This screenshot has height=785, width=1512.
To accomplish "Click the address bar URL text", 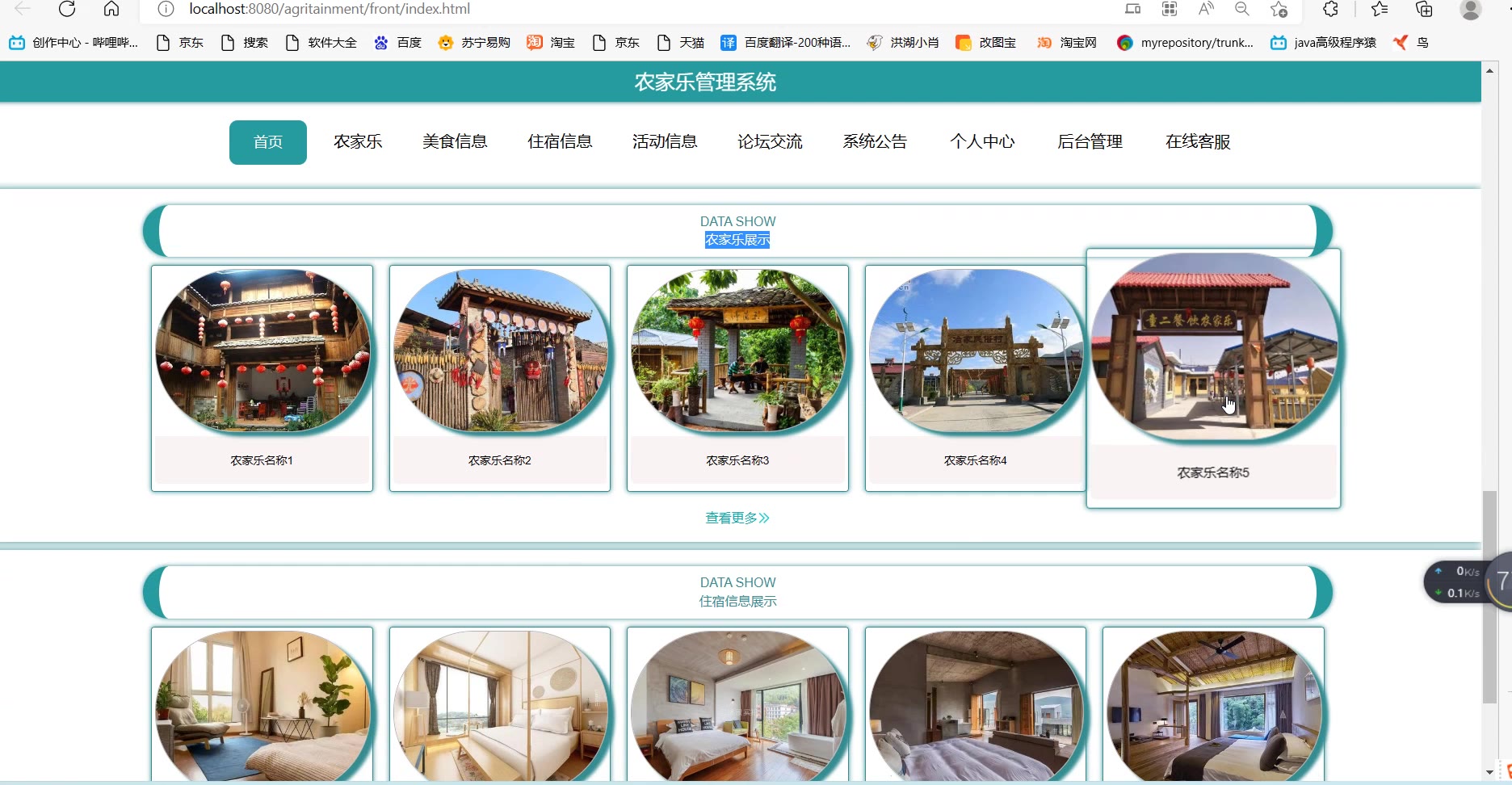I will coord(330,9).
